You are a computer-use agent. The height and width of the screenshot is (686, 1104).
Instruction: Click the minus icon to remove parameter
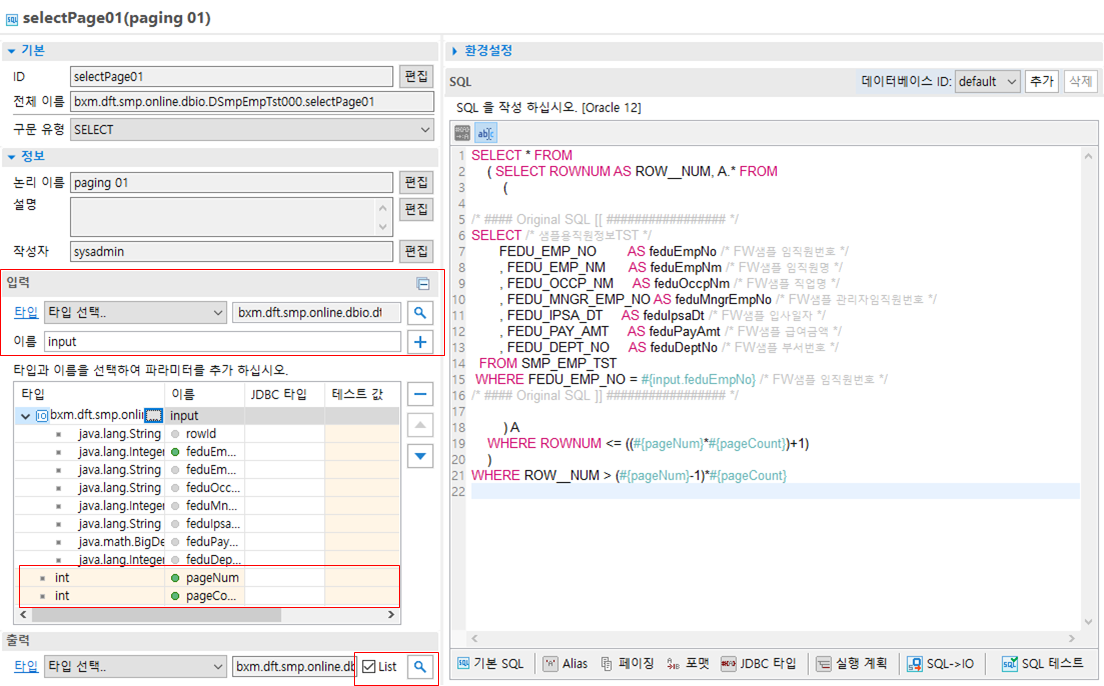point(421,394)
